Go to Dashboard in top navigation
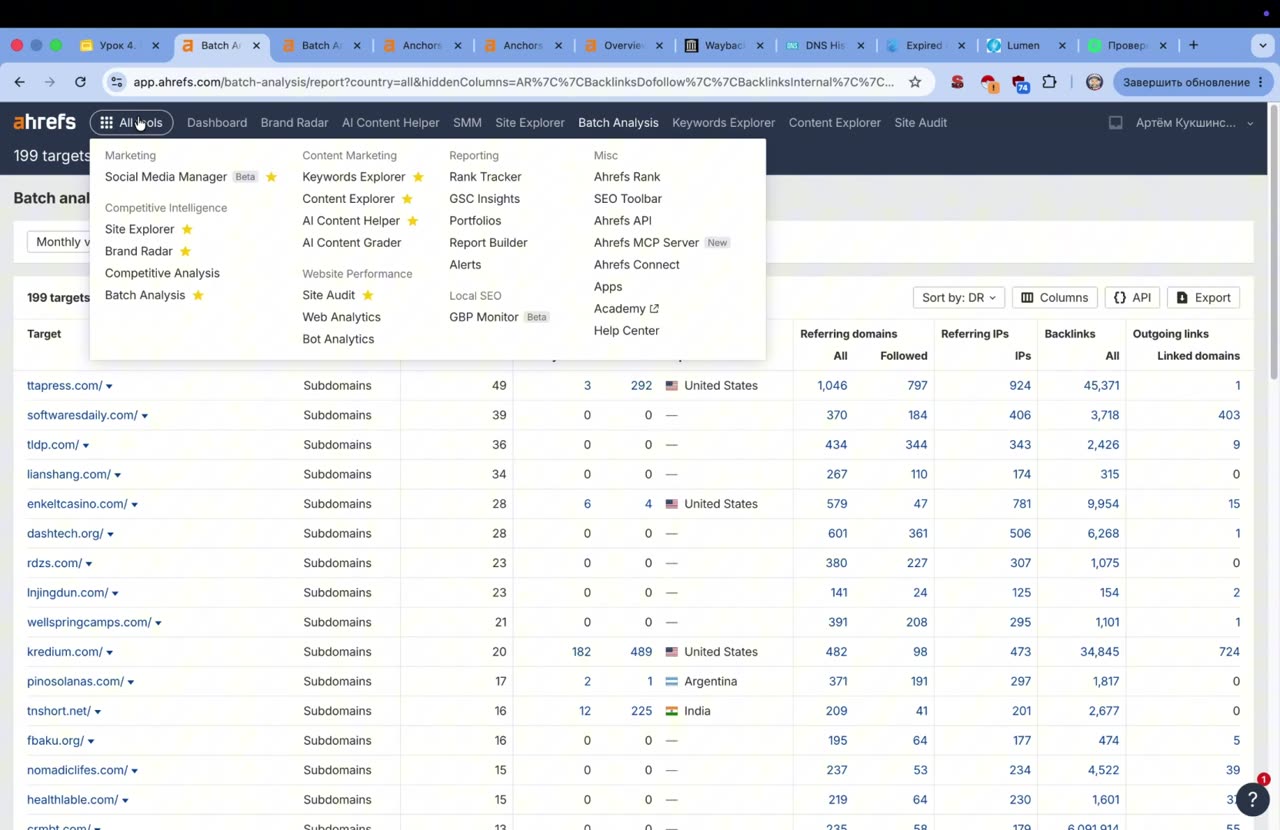Viewport: 1280px width, 830px height. click(x=217, y=123)
